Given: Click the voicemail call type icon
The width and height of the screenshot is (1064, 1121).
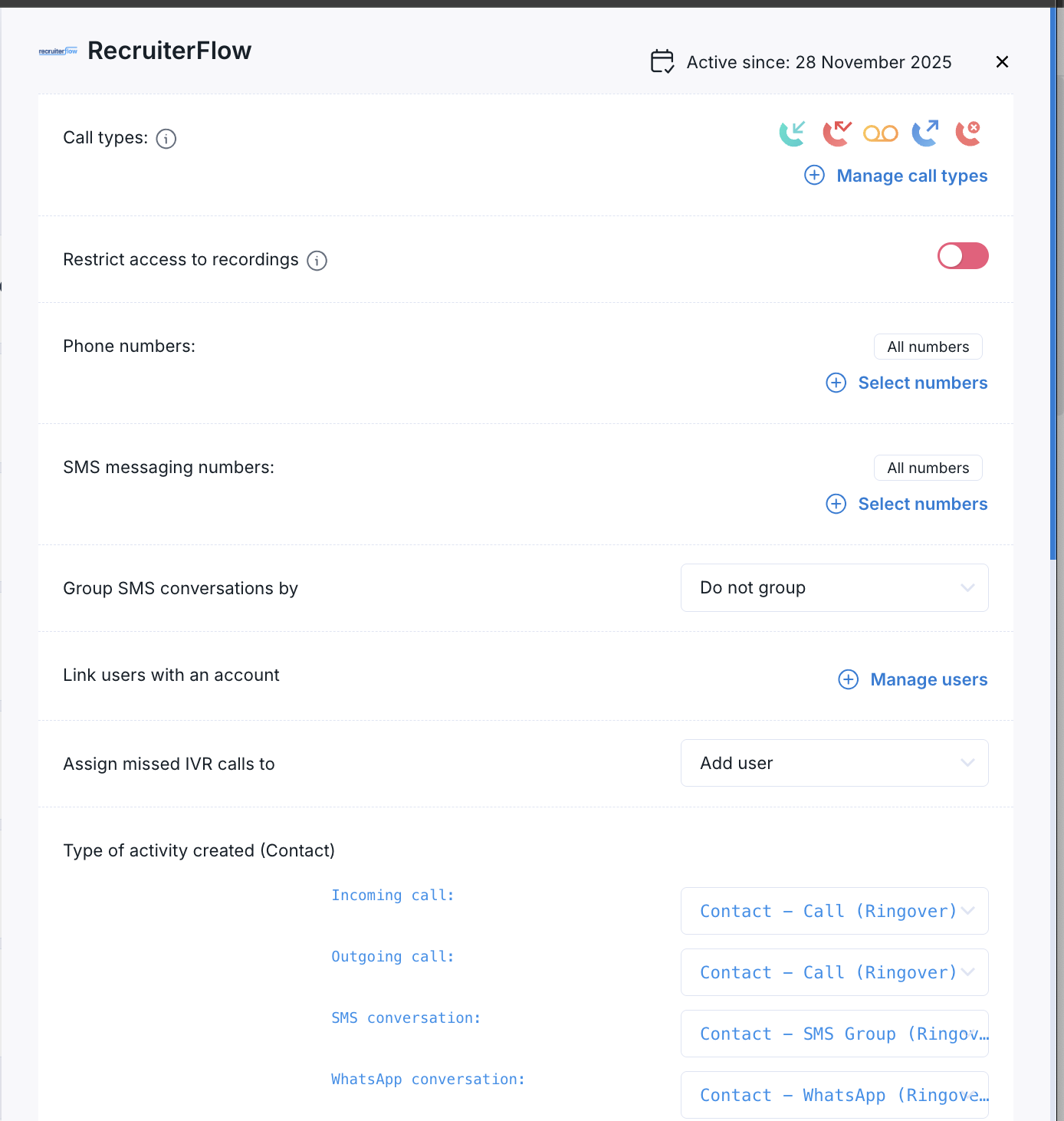Looking at the screenshot, I should 880,134.
